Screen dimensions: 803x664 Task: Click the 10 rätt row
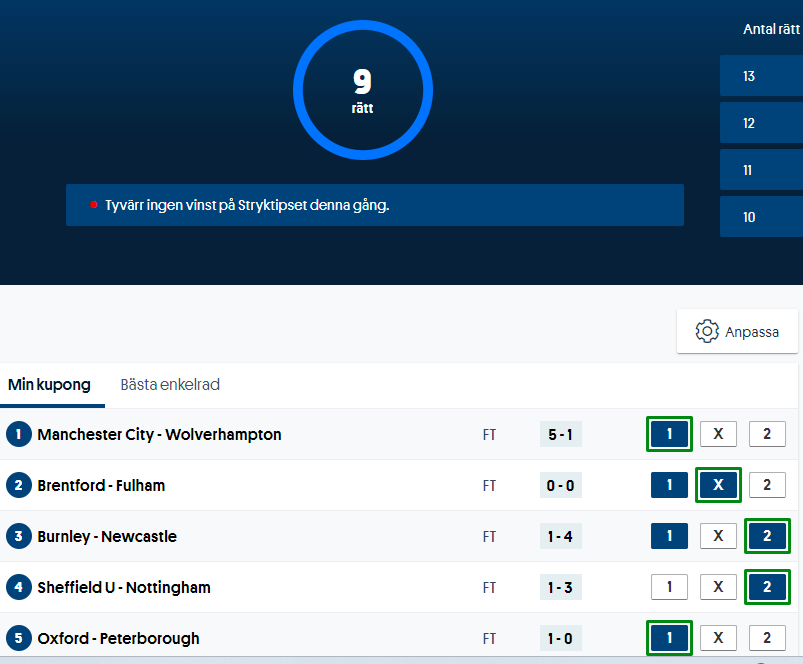(x=760, y=217)
